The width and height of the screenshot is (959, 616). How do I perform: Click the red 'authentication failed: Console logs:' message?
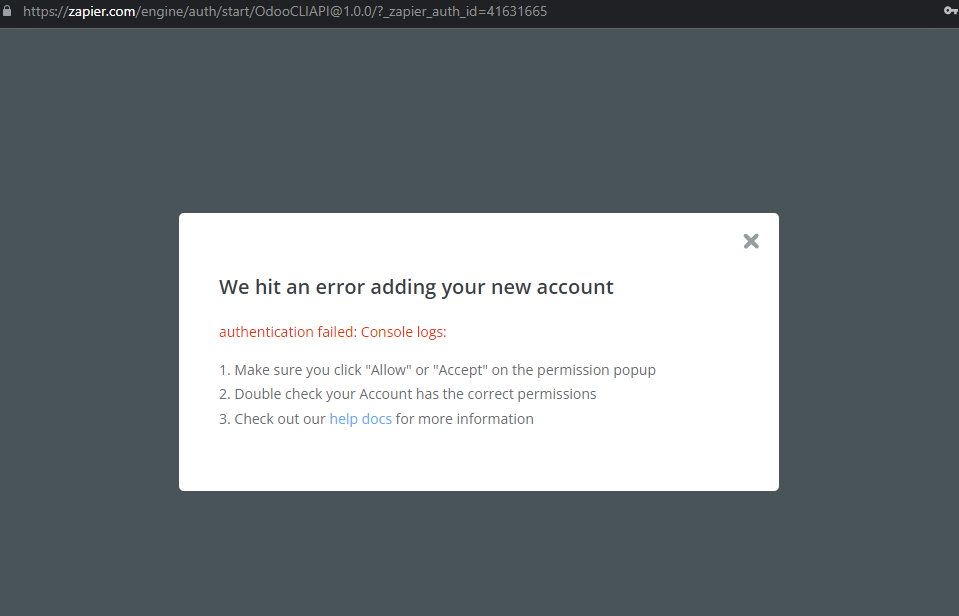tap(333, 332)
